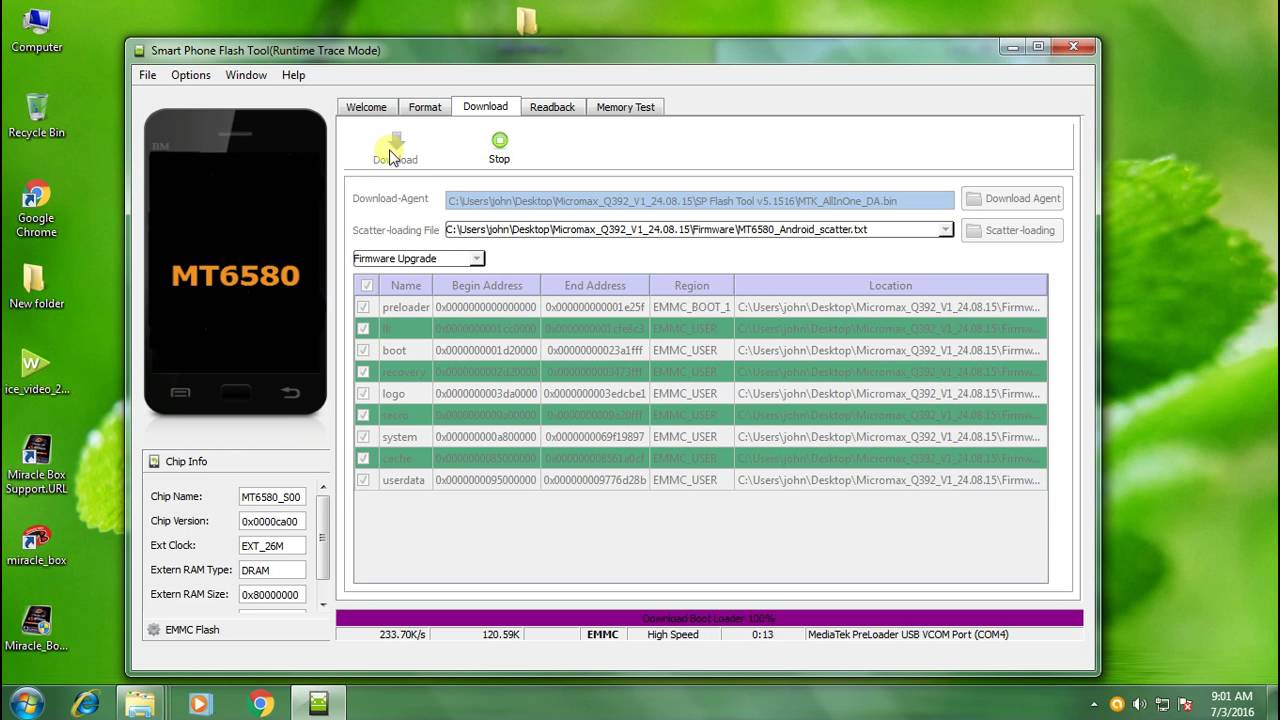
Task: Open Google Chrome from the taskbar
Action: (x=261, y=703)
